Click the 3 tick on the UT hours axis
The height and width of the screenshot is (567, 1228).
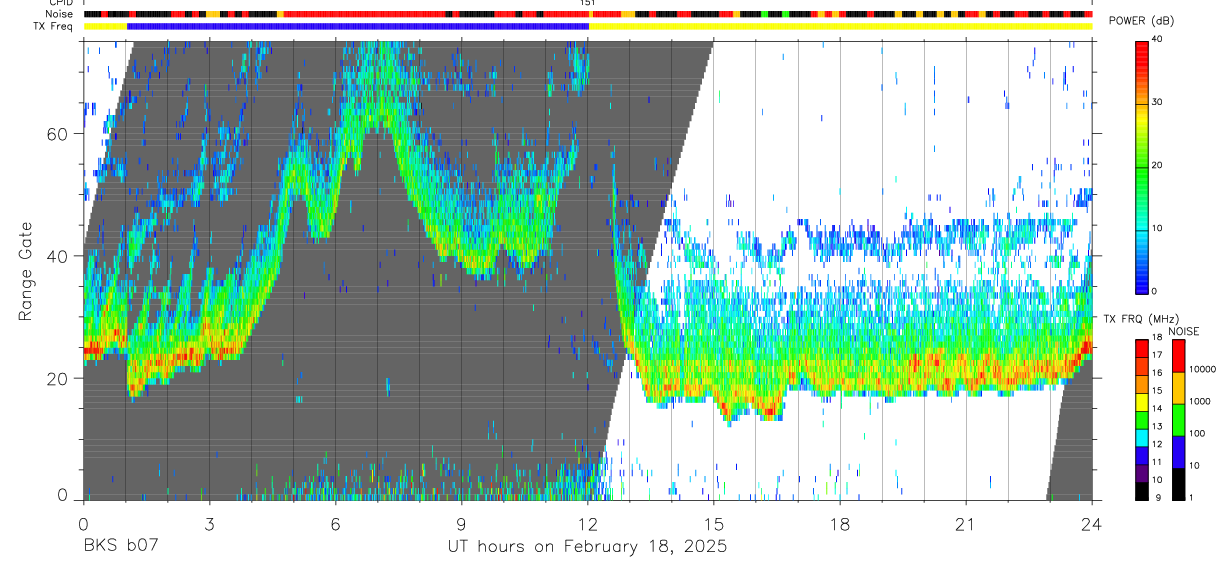pyautogui.click(x=209, y=524)
